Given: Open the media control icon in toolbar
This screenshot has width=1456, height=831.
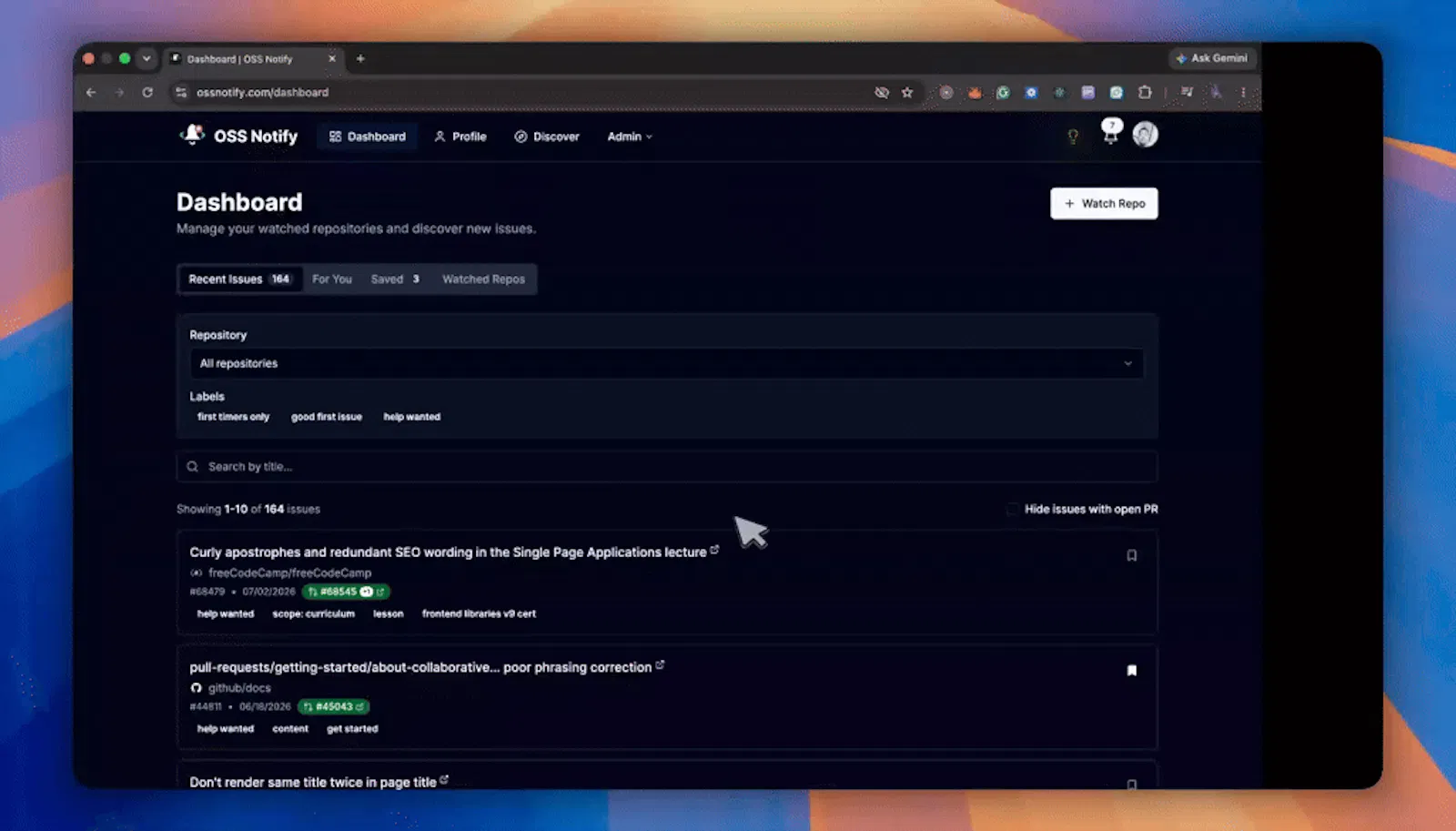Looking at the screenshot, I should (1187, 92).
